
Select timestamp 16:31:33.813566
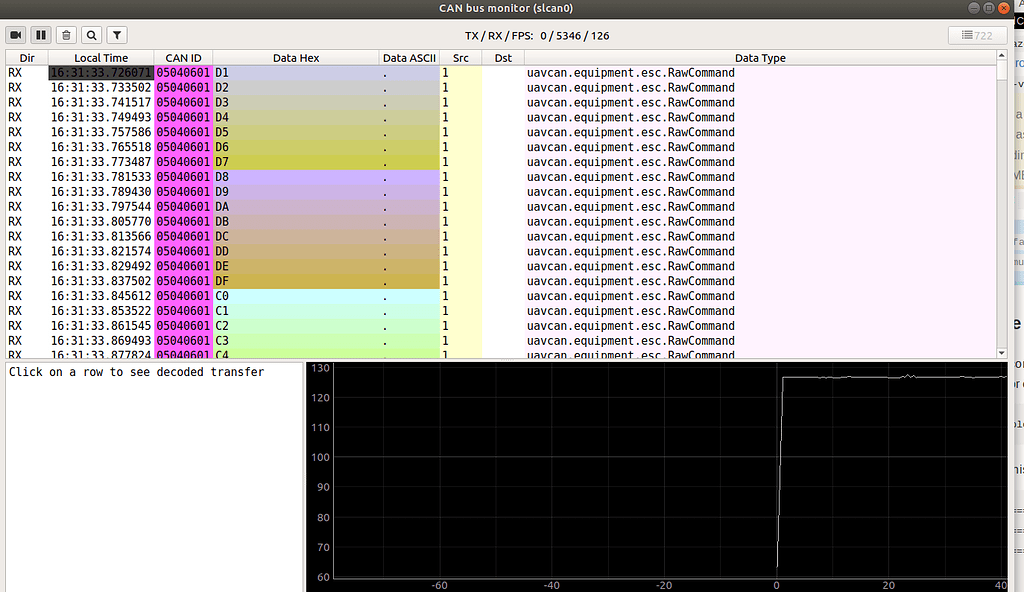pyautogui.click(x=101, y=237)
